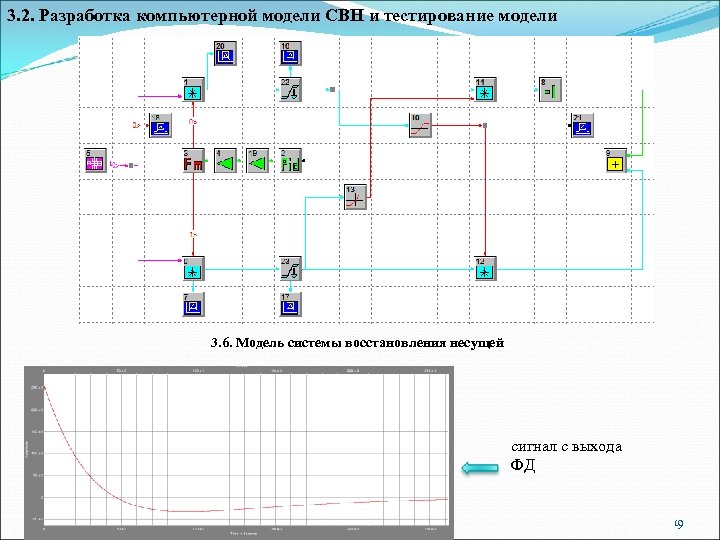Select multiplier block 1

[193, 90]
